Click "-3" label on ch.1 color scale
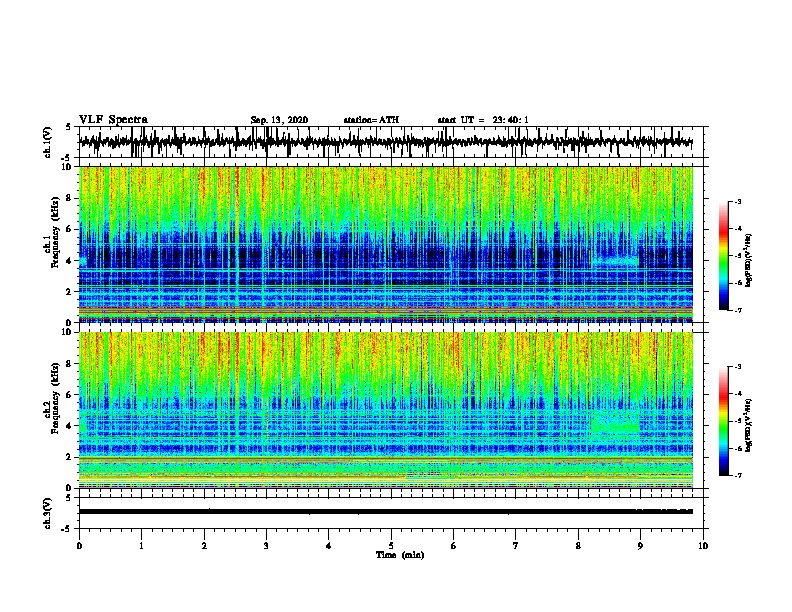The image size is (792, 612). 738,201
